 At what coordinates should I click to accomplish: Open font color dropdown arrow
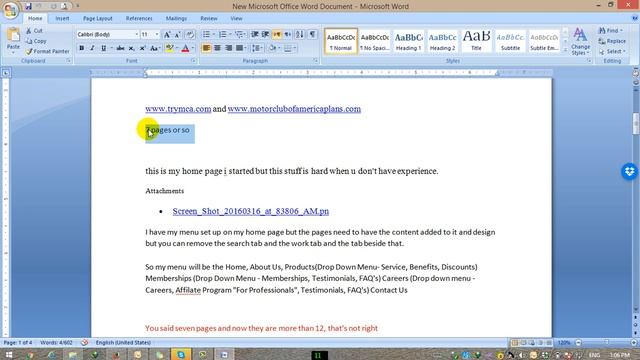point(193,48)
